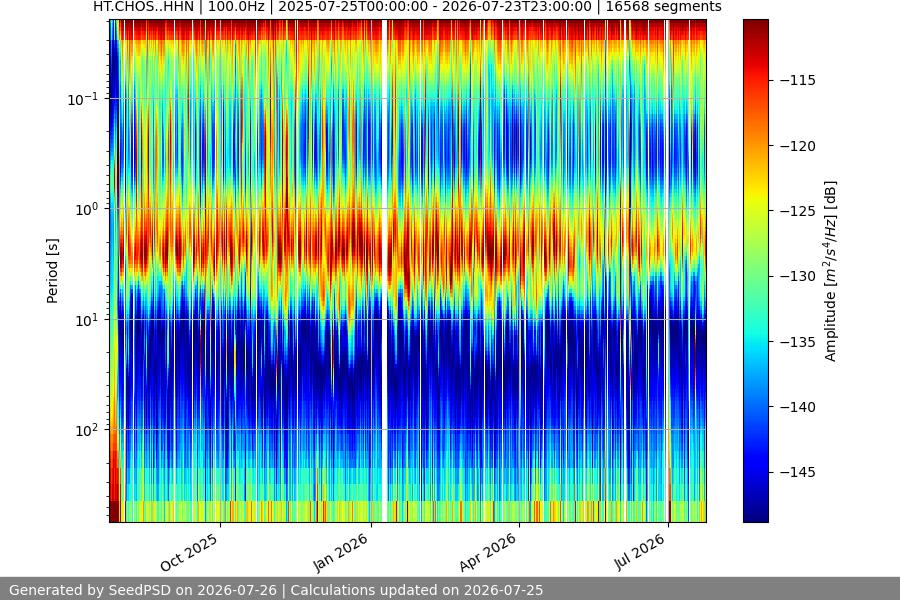Click the -125 colorbar tick label
The height and width of the screenshot is (600, 900).
tap(798, 211)
